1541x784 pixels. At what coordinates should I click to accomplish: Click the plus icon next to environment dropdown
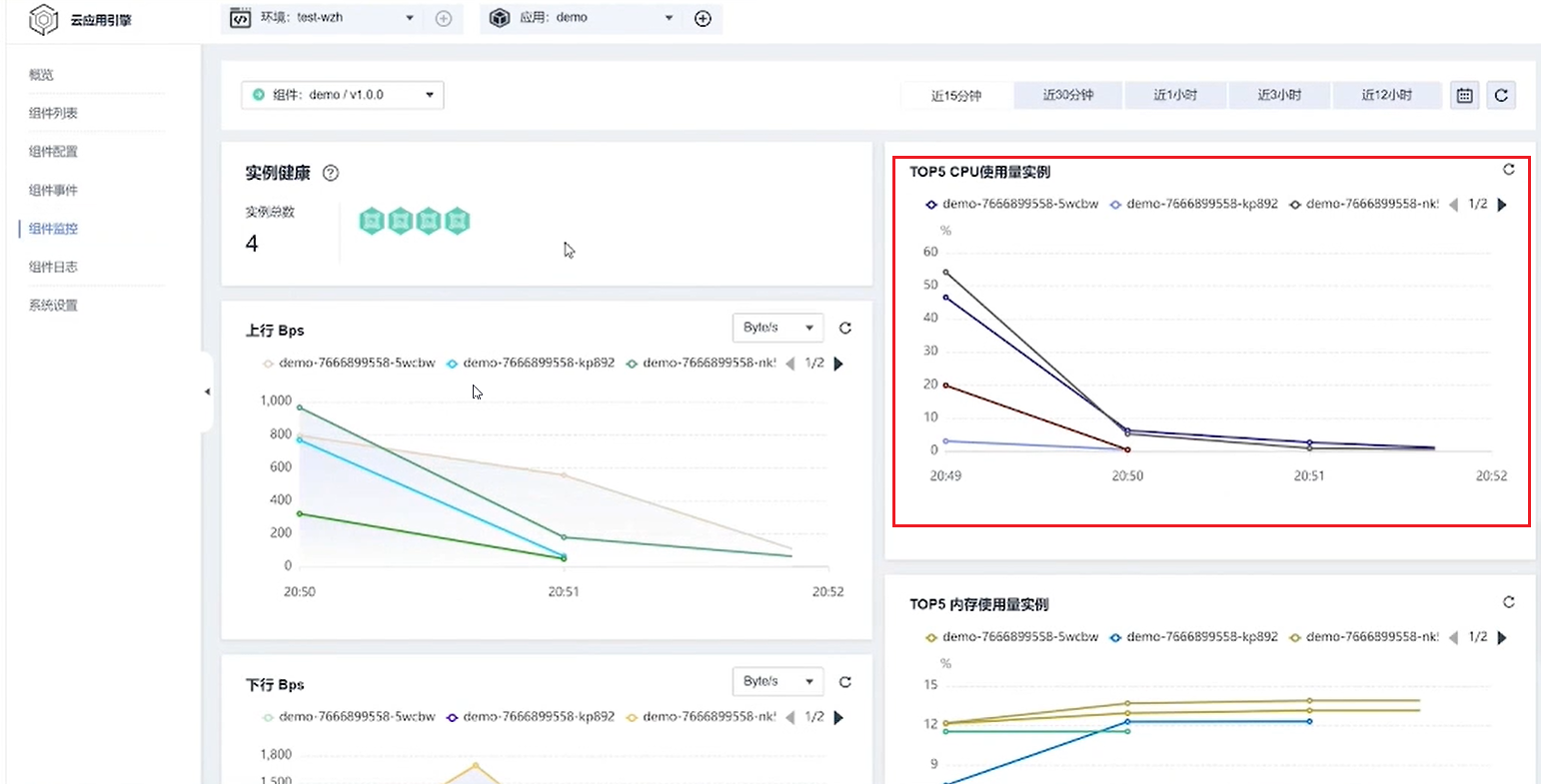click(x=444, y=18)
